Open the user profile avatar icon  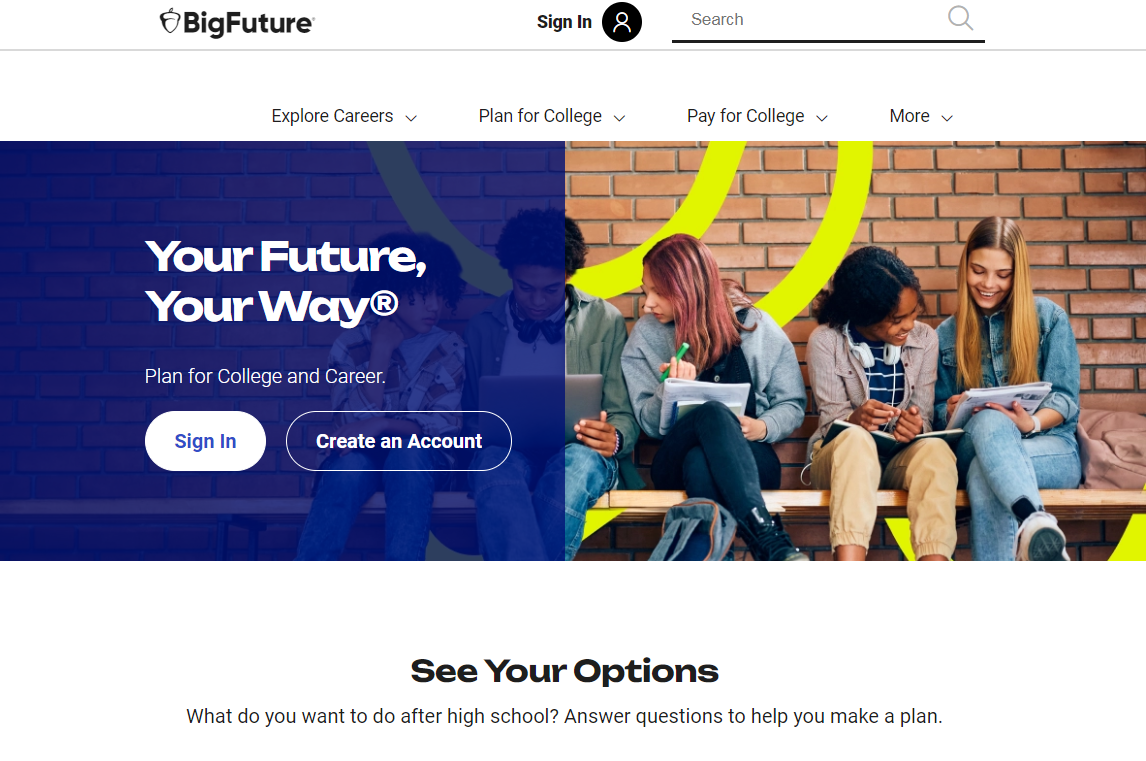[x=621, y=22]
